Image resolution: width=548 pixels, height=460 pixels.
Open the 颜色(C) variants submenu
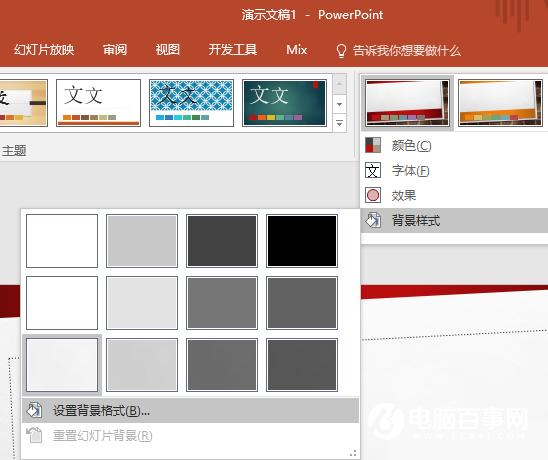coord(454,145)
